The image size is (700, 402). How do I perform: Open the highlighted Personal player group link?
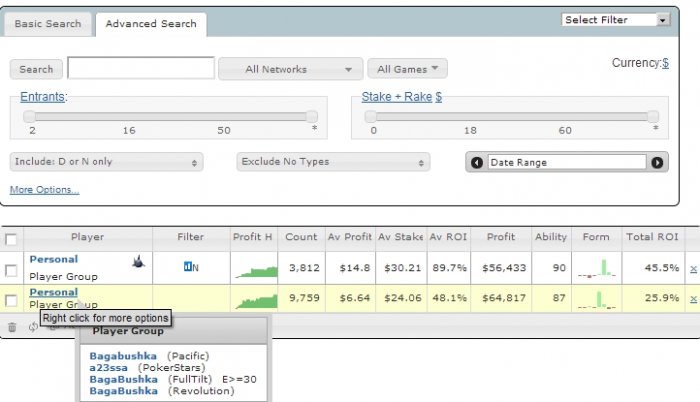54,292
